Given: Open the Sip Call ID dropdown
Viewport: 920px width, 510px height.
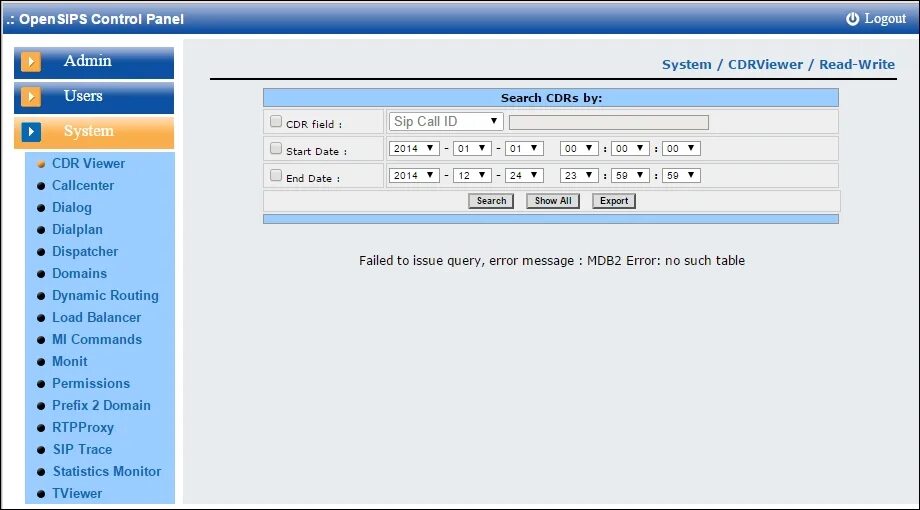Looking at the screenshot, I should (446, 121).
